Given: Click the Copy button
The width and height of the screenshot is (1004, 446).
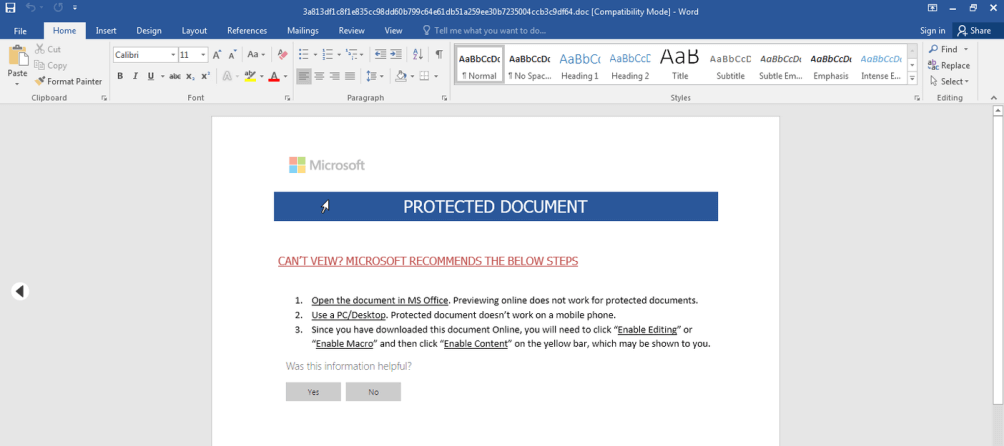Looking at the screenshot, I should (x=51, y=65).
